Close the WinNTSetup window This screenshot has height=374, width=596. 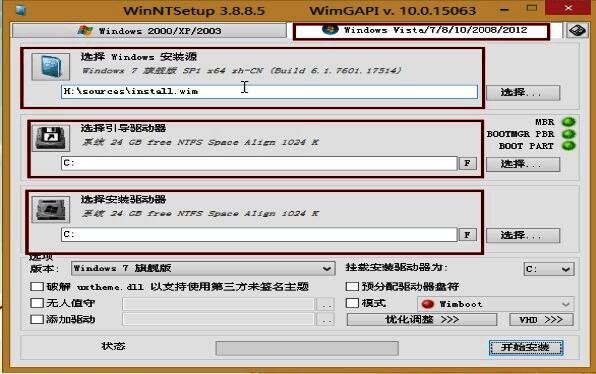coord(569,8)
